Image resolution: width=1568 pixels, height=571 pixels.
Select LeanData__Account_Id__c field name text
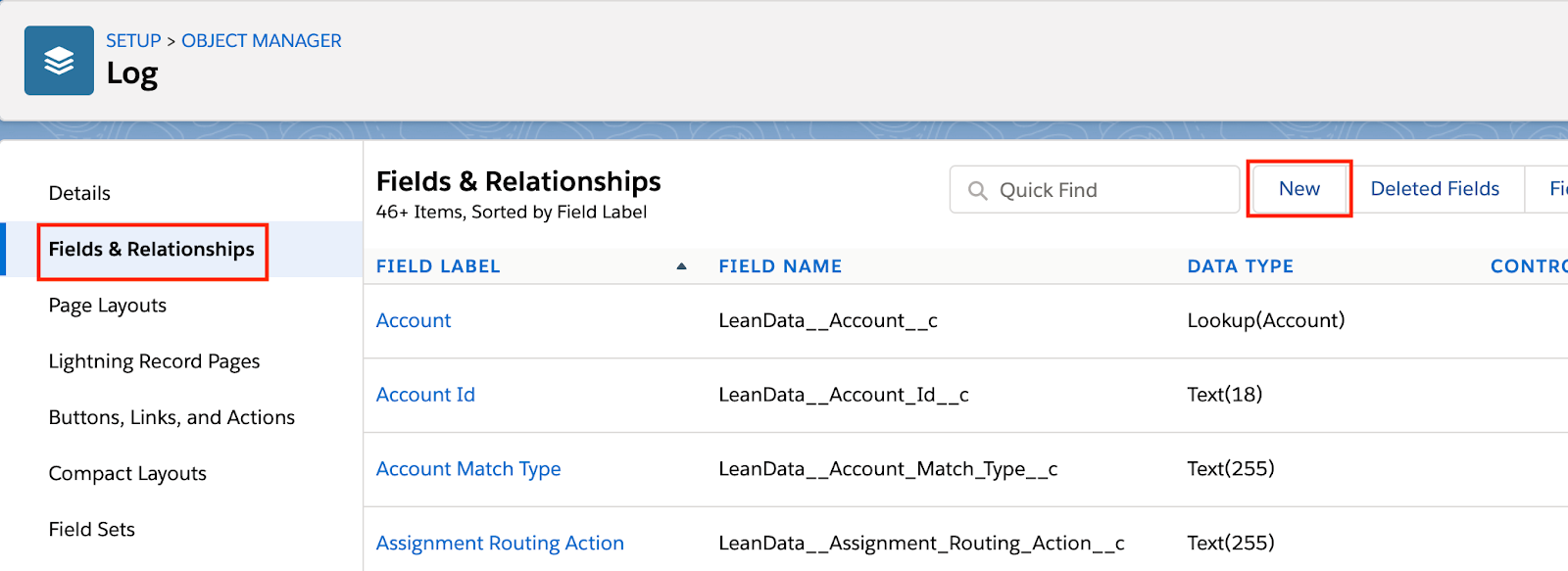pyautogui.click(x=844, y=395)
